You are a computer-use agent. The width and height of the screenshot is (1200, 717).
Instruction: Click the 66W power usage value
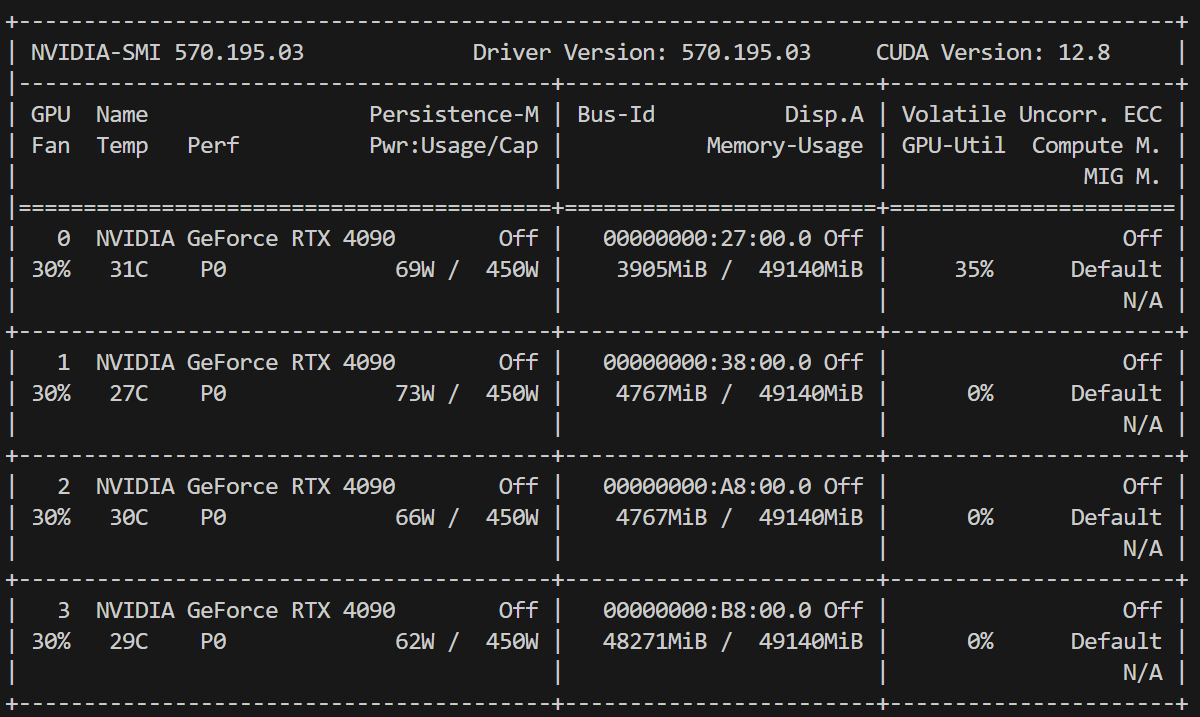point(415,518)
